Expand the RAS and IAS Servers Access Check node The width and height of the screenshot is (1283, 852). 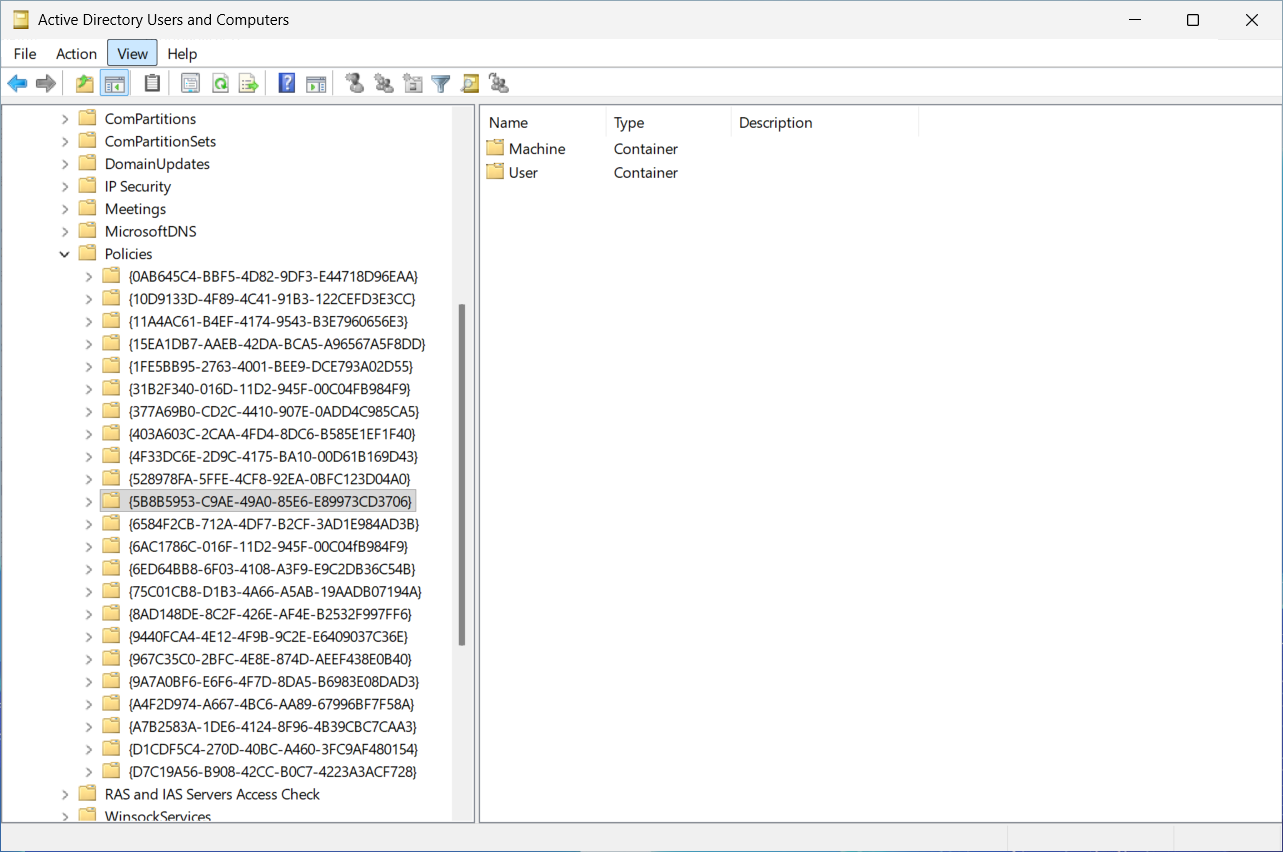coord(65,794)
